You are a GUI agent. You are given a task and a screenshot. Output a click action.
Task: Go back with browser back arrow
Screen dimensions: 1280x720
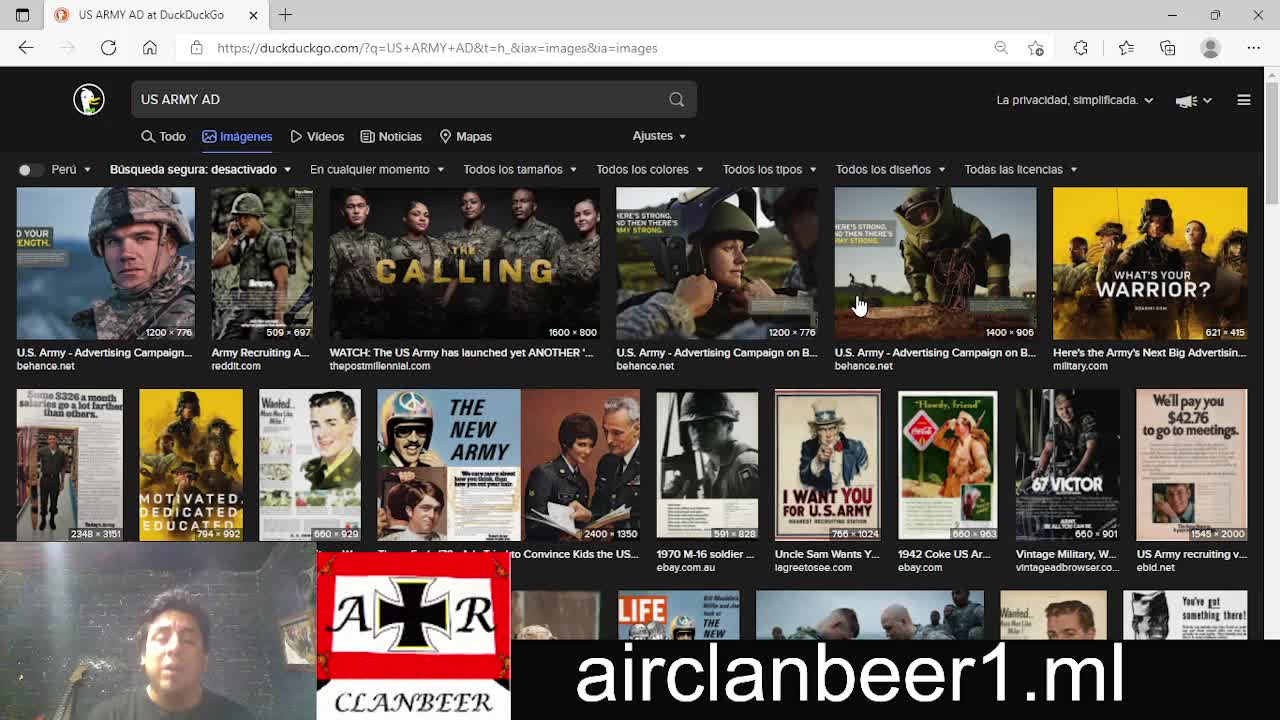[26, 48]
